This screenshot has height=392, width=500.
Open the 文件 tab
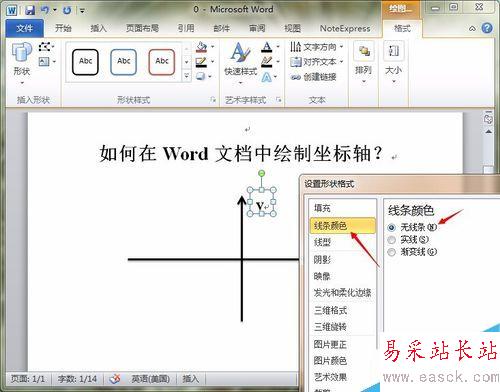[x=25, y=28]
